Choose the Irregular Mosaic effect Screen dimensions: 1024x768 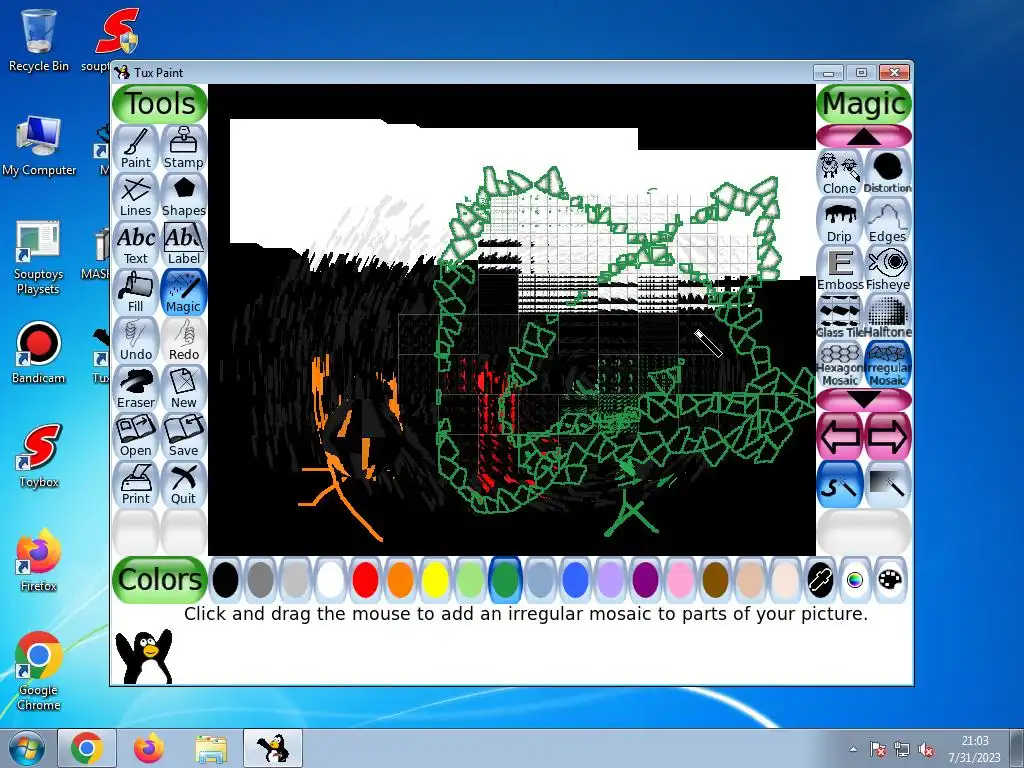tap(888, 364)
